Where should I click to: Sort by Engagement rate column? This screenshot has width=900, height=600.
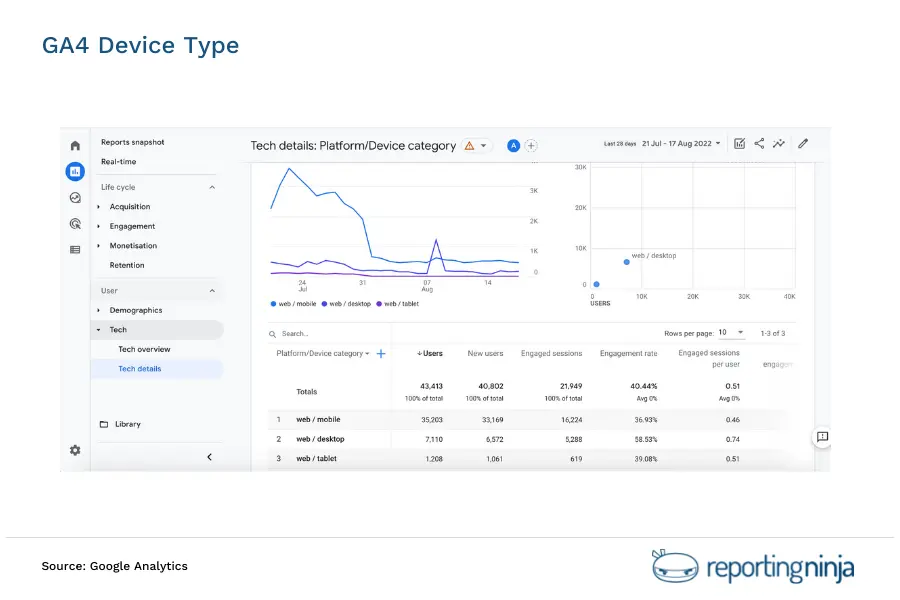(629, 354)
